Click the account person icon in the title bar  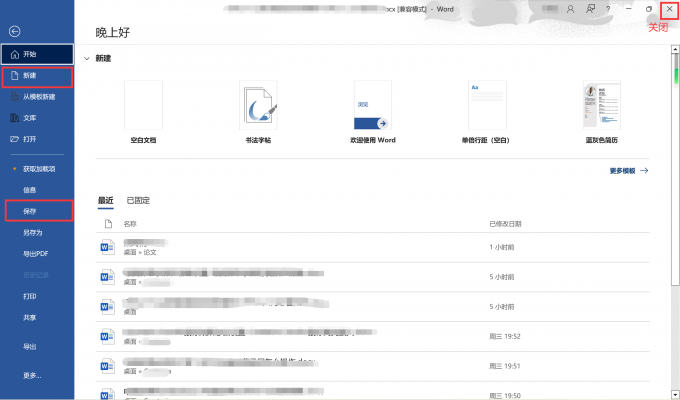[x=570, y=9]
